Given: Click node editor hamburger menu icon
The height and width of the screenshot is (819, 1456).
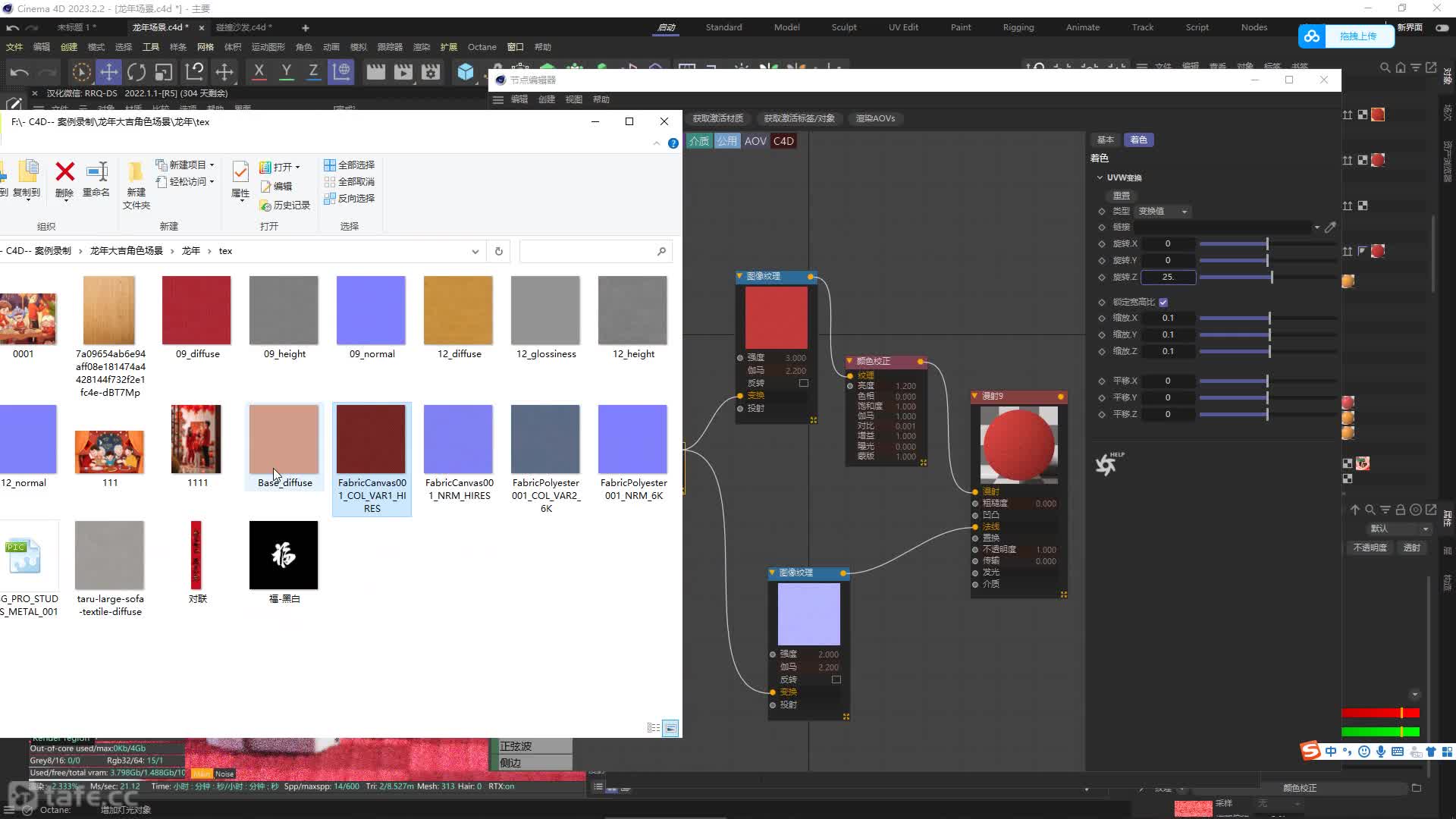Looking at the screenshot, I should (x=498, y=99).
